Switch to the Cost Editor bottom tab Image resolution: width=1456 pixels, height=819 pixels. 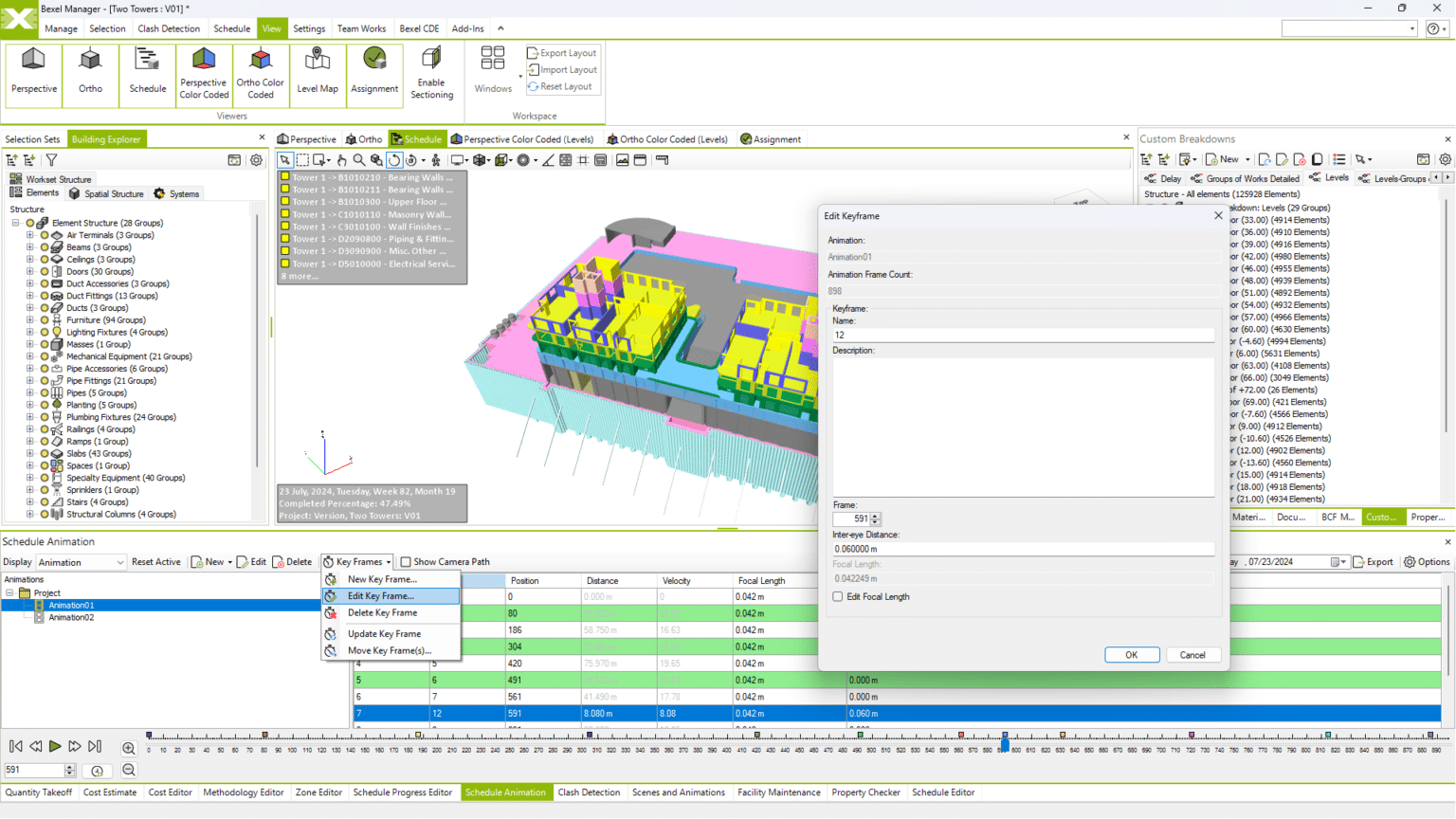171,792
